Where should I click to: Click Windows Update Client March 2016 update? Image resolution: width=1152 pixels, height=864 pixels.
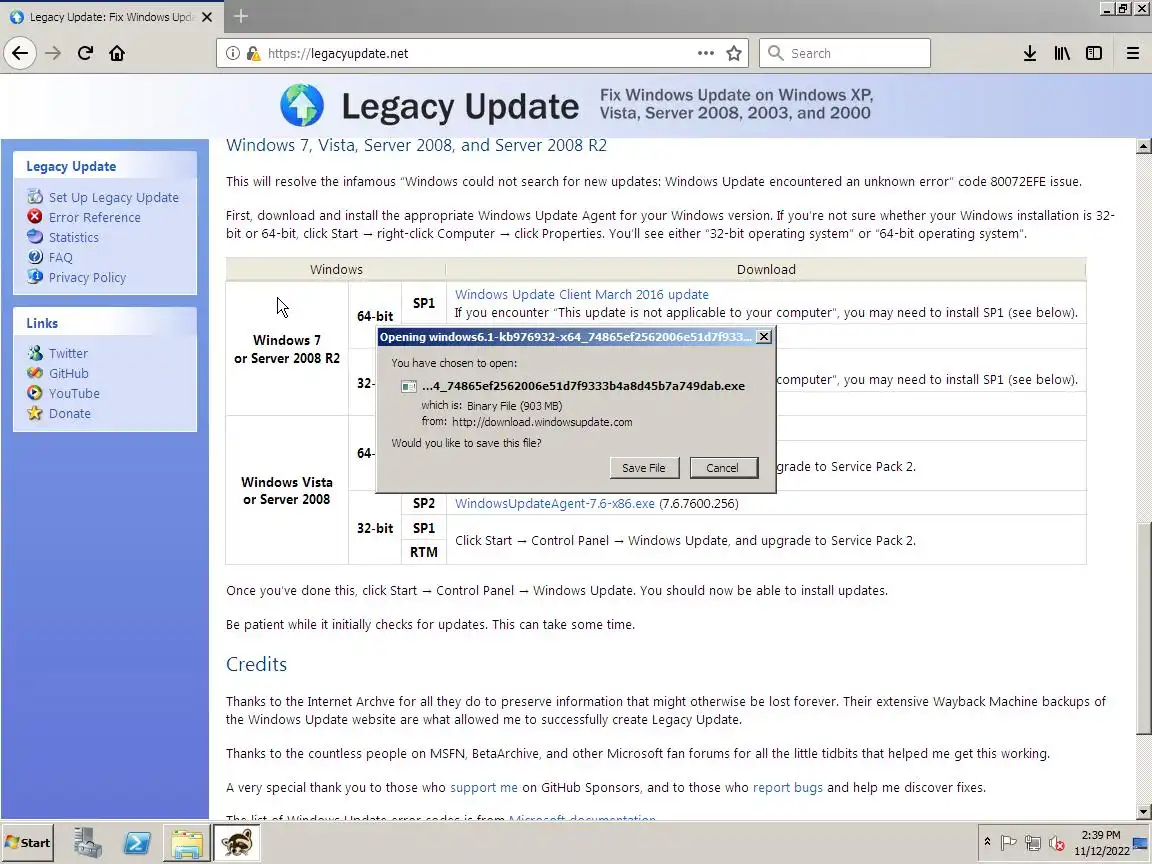point(582,294)
